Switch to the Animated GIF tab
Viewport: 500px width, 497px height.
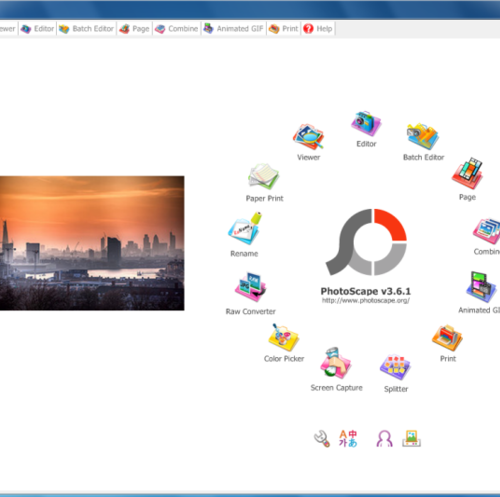click(x=234, y=29)
